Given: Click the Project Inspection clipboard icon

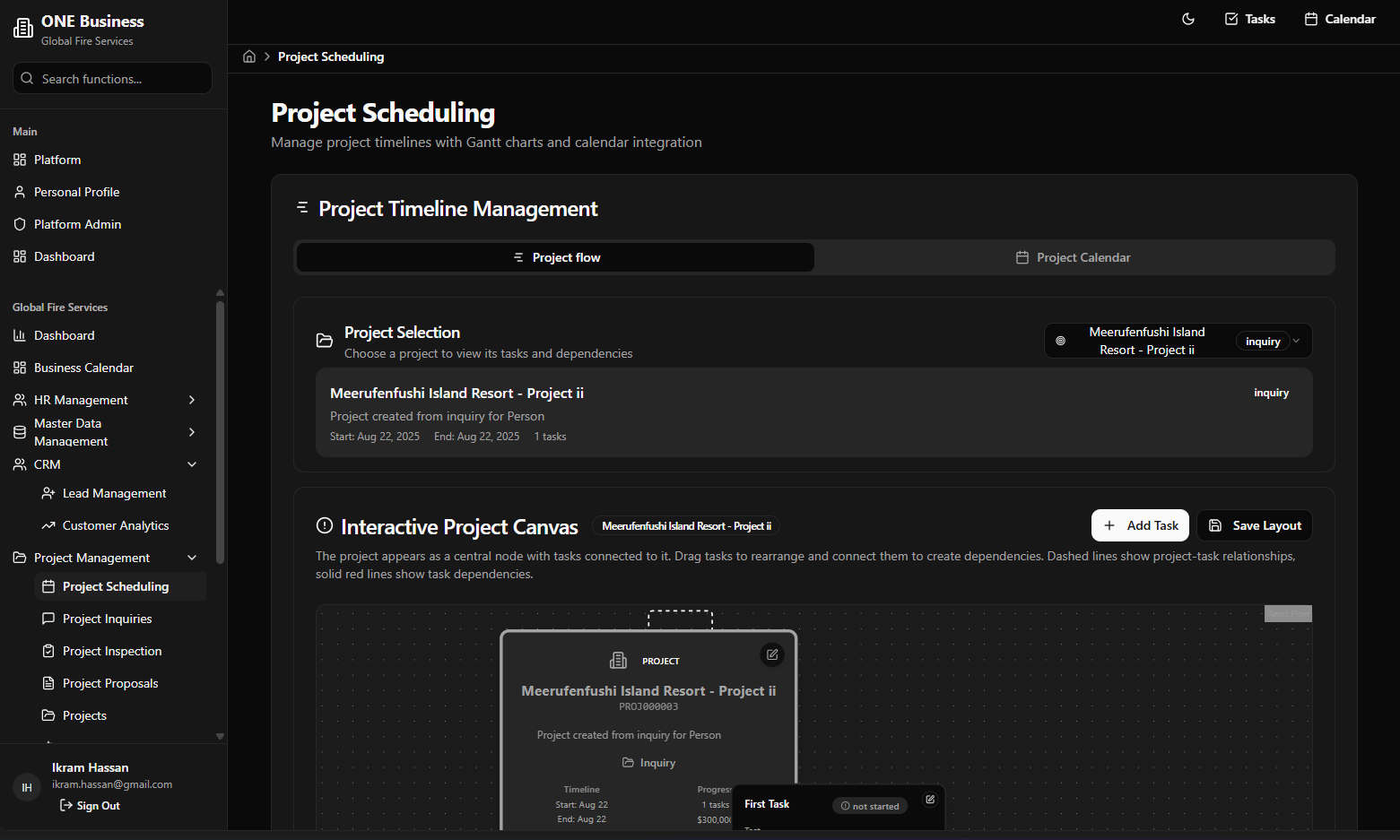Looking at the screenshot, I should [x=48, y=651].
